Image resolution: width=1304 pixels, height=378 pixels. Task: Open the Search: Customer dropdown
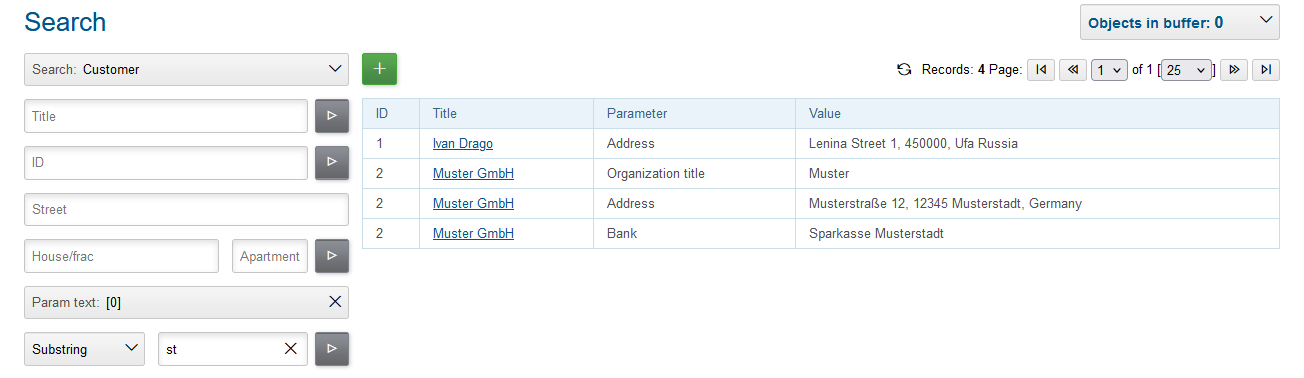tap(186, 70)
